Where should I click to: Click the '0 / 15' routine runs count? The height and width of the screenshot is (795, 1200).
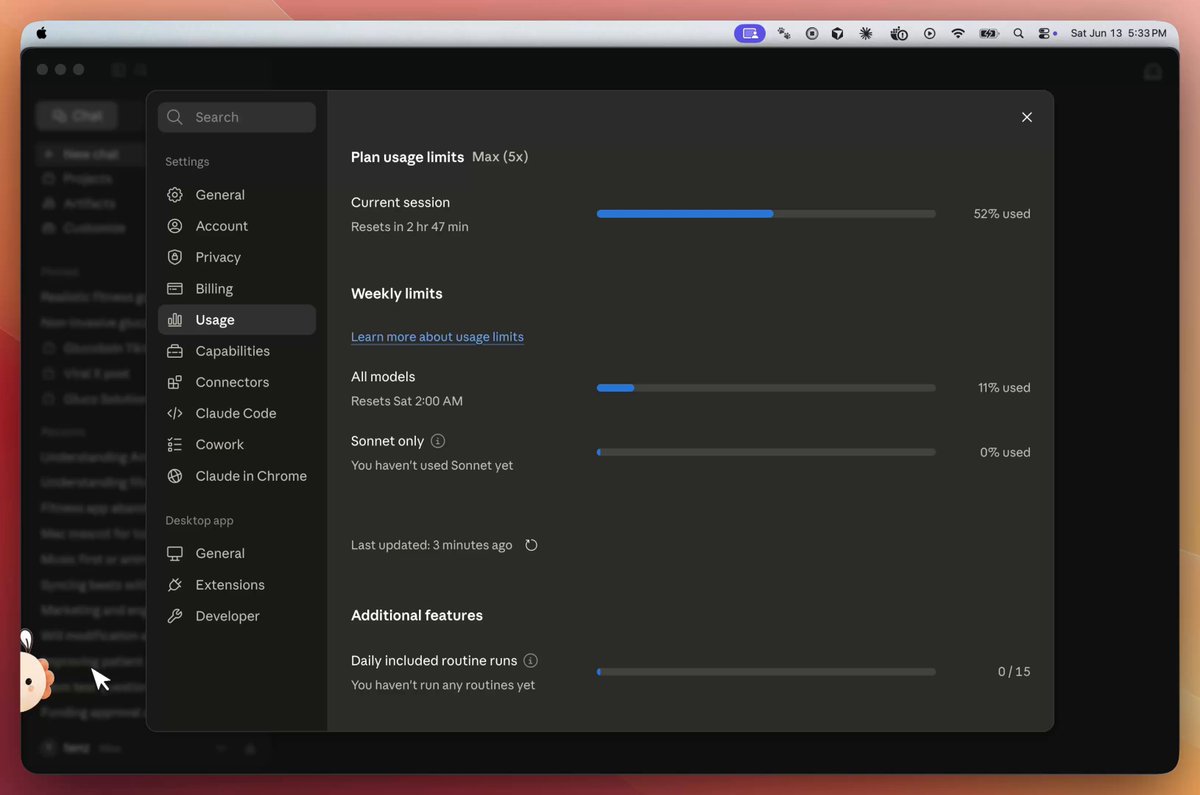tap(1014, 672)
